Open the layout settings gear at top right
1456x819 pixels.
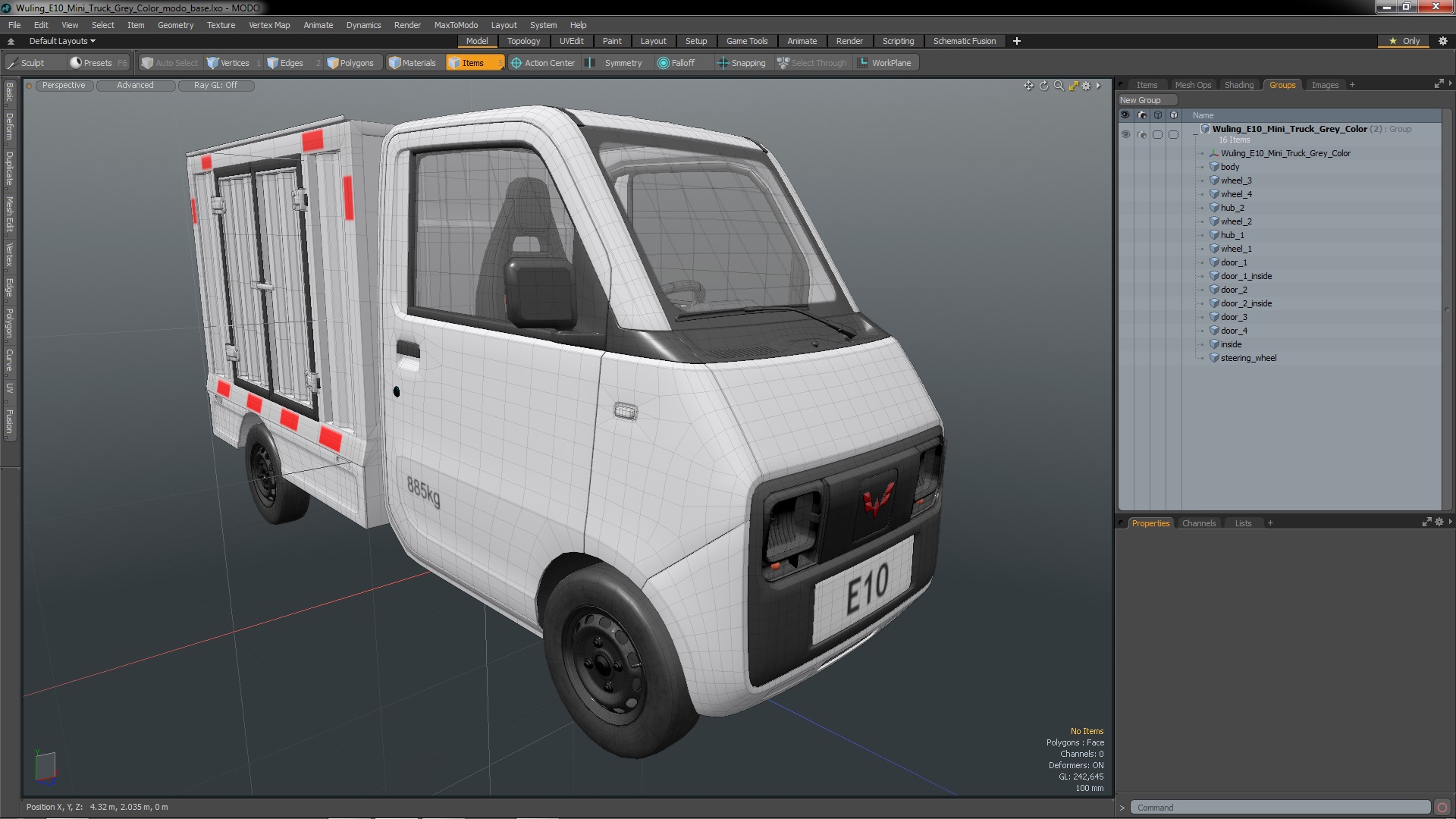[x=1443, y=41]
